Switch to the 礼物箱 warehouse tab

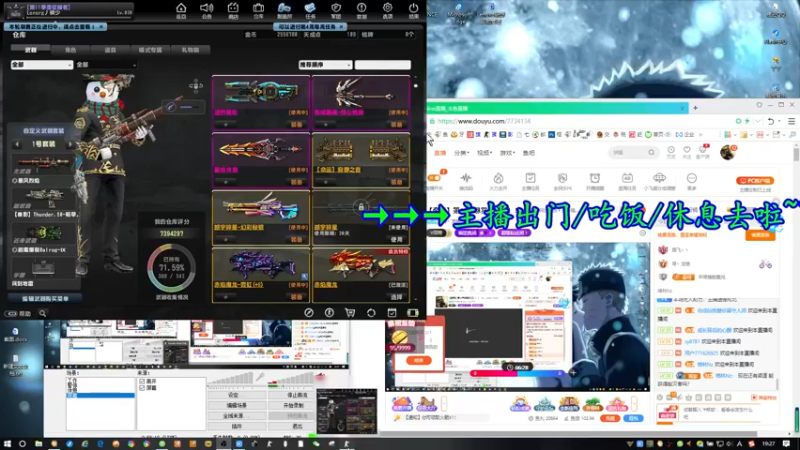pyautogui.click(x=190, y=49)
